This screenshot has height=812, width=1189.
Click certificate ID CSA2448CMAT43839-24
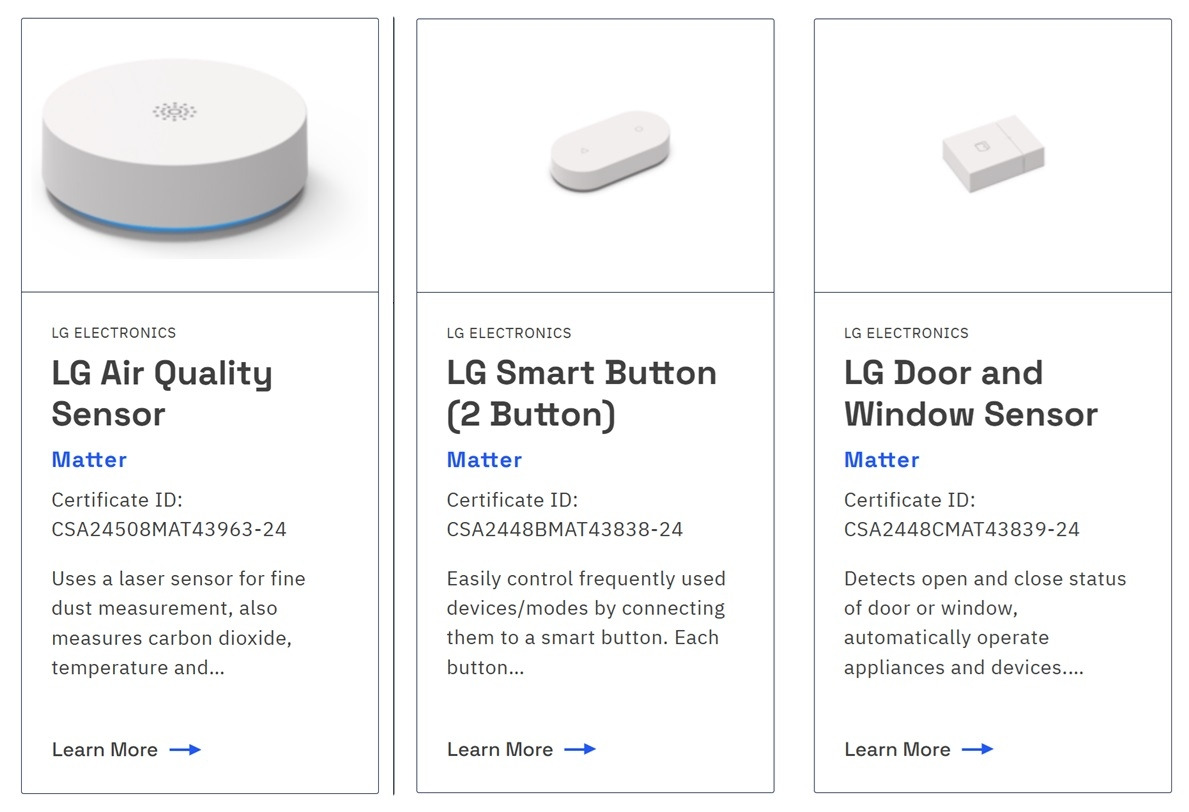coord(961,529)
